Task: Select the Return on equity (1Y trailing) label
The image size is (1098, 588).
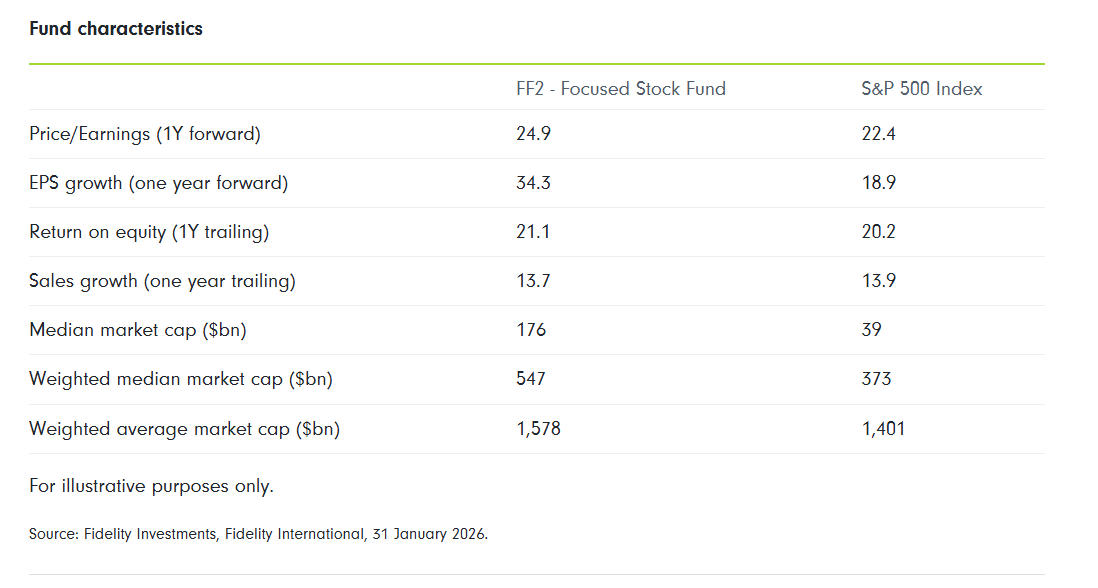Action: click(x=149, y=232)
